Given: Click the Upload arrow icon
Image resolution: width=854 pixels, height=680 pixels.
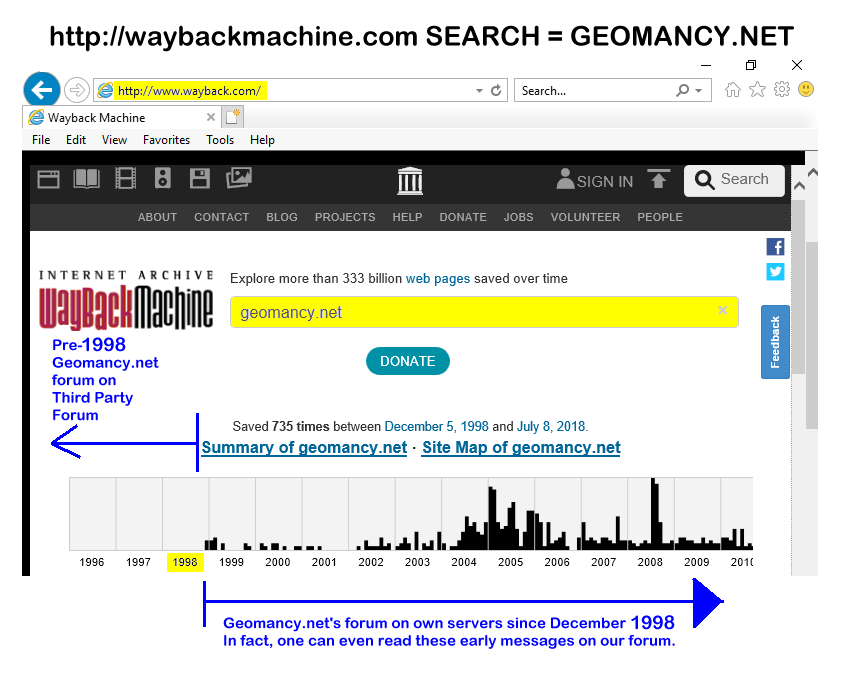Looking at the screenshot, I should 658,179.
